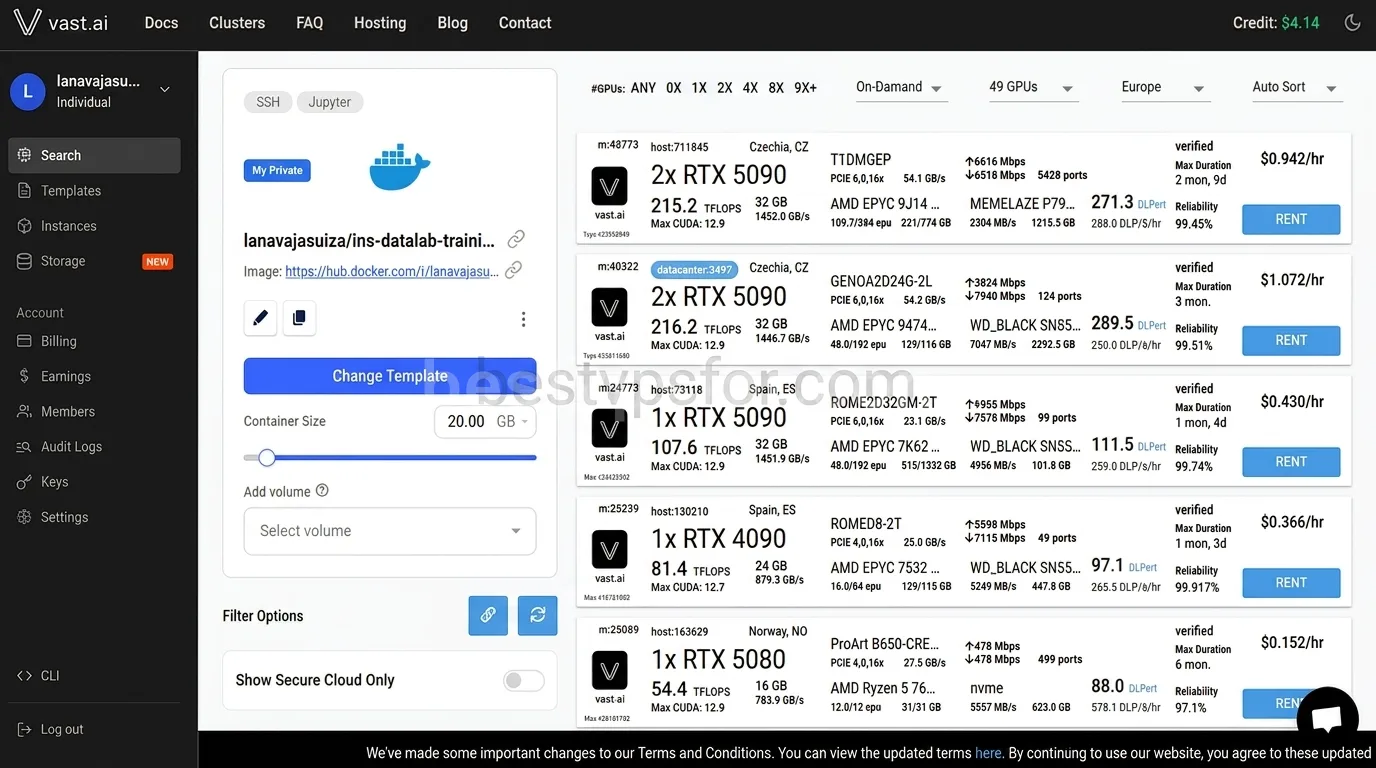Open the Docs menu item
1376x768 pixels.
pyautogui.click(x=160, y=22)
